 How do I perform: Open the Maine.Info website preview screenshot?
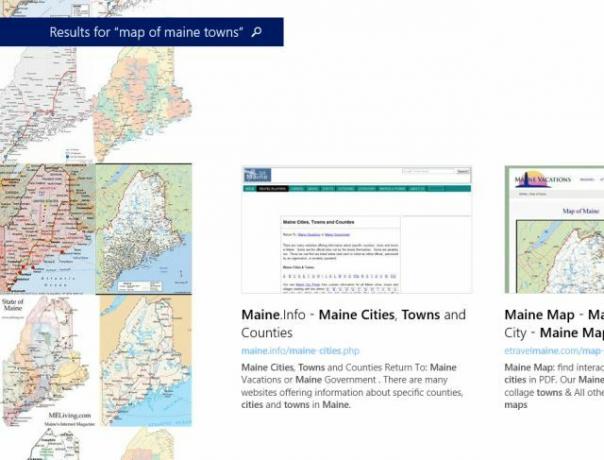click(x=357, y=230)
